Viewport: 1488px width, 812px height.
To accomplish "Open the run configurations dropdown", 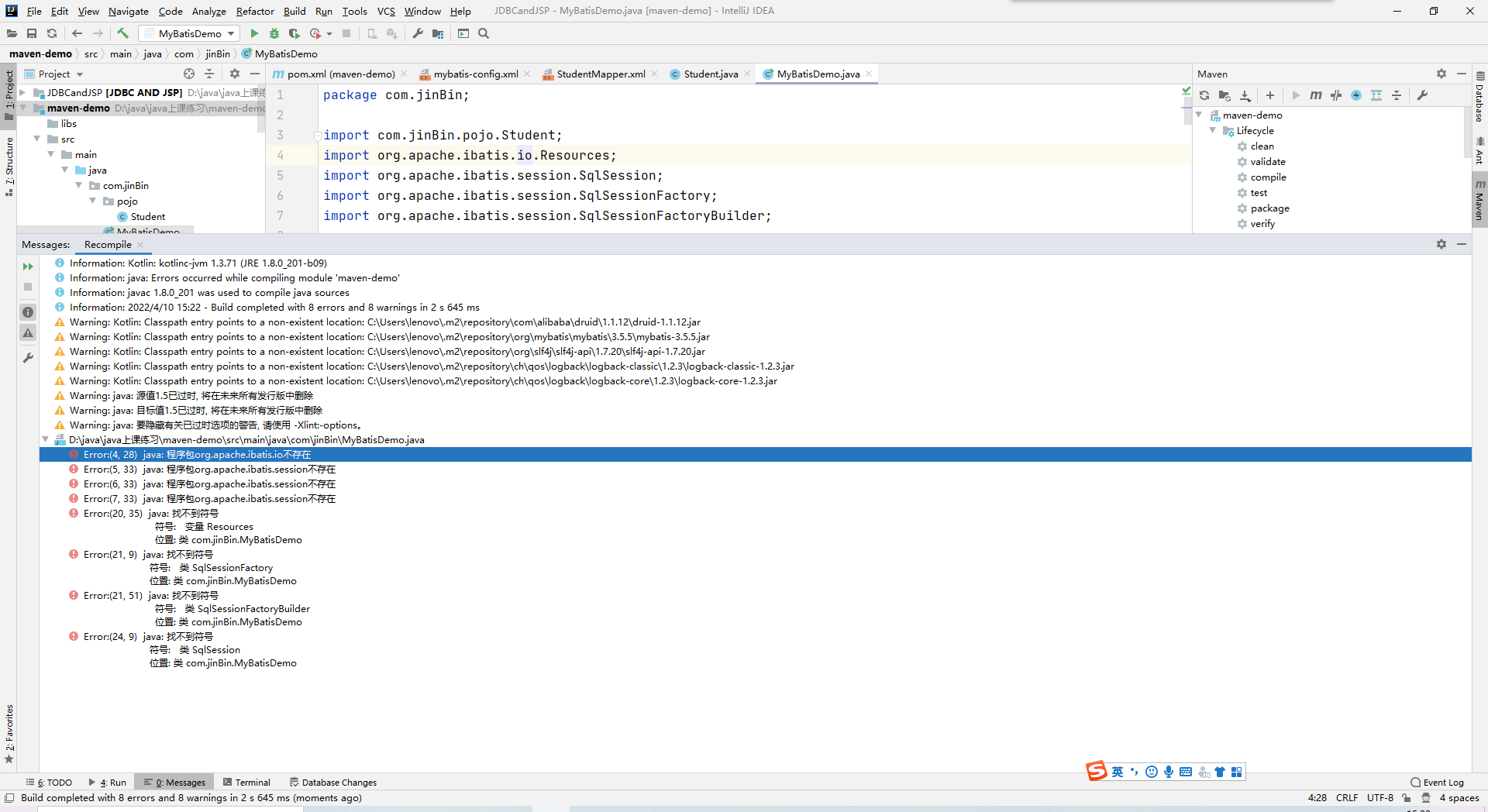I will tap(232, 33).
